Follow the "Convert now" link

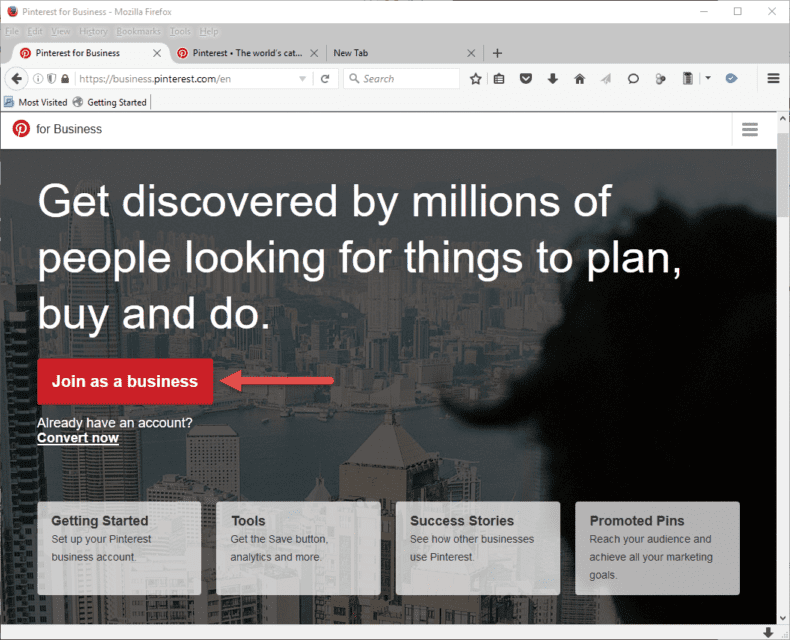coord(78,438)
